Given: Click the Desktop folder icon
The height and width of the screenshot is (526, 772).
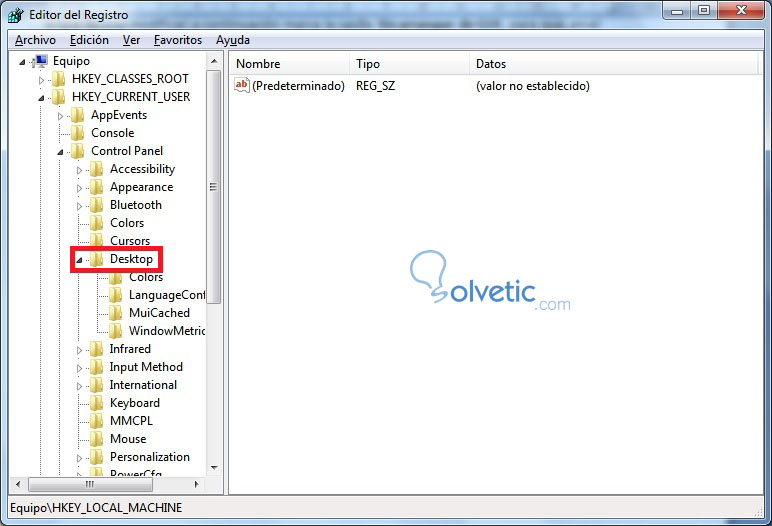Looking at the screenshot, I should [x=96, y=259].
